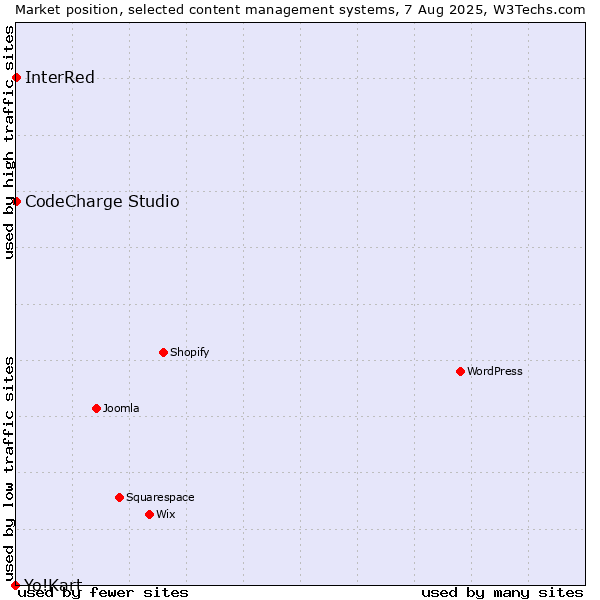Click the Yo!Kart label

click(53, 585)
